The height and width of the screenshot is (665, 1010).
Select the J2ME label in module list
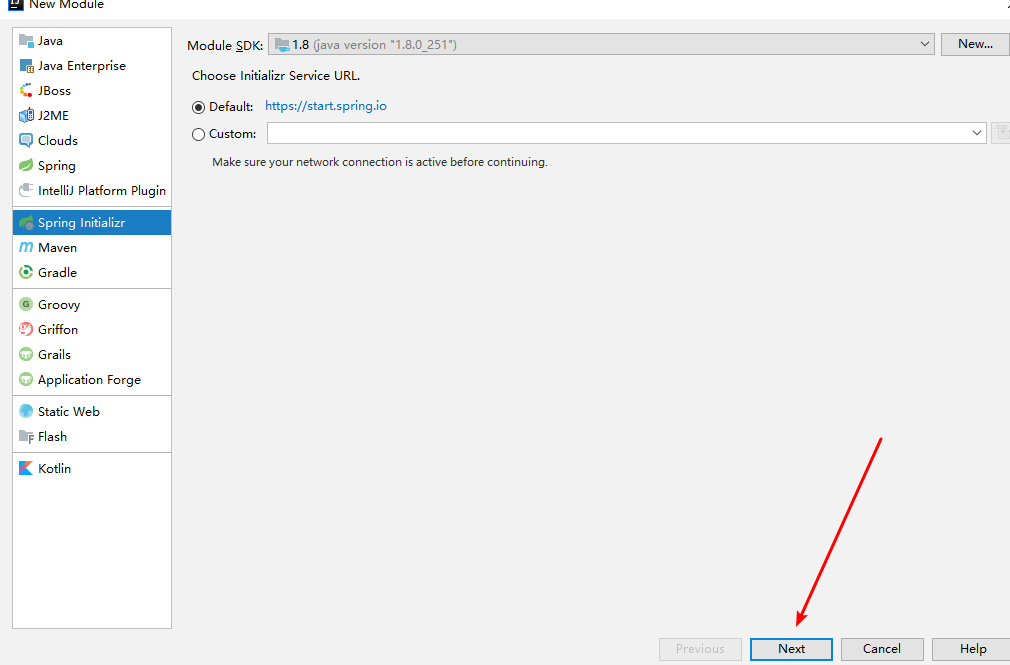(53, 115)
